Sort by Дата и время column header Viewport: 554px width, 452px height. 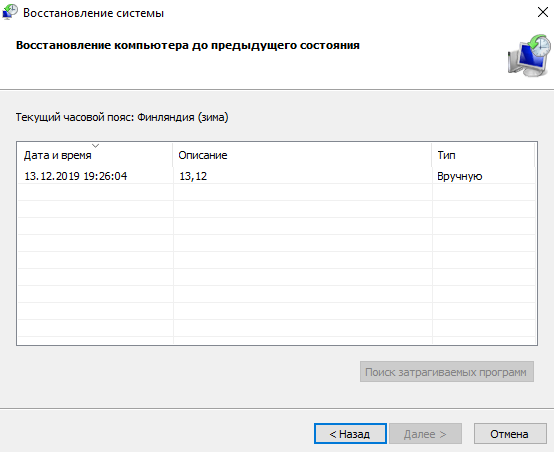[95, 155]
